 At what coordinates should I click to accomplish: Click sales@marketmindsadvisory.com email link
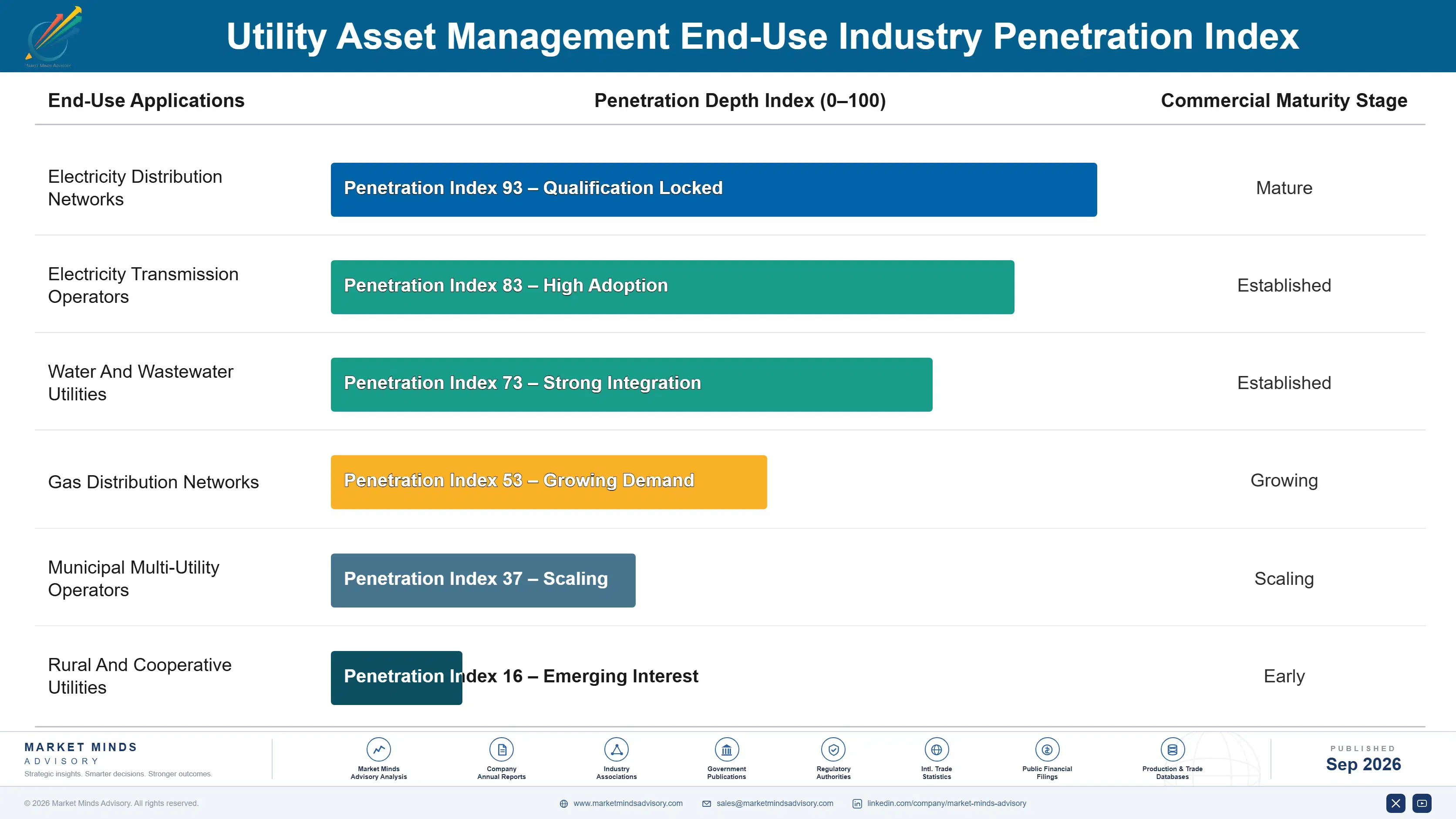pyautogui.click(x=774, y=803)
